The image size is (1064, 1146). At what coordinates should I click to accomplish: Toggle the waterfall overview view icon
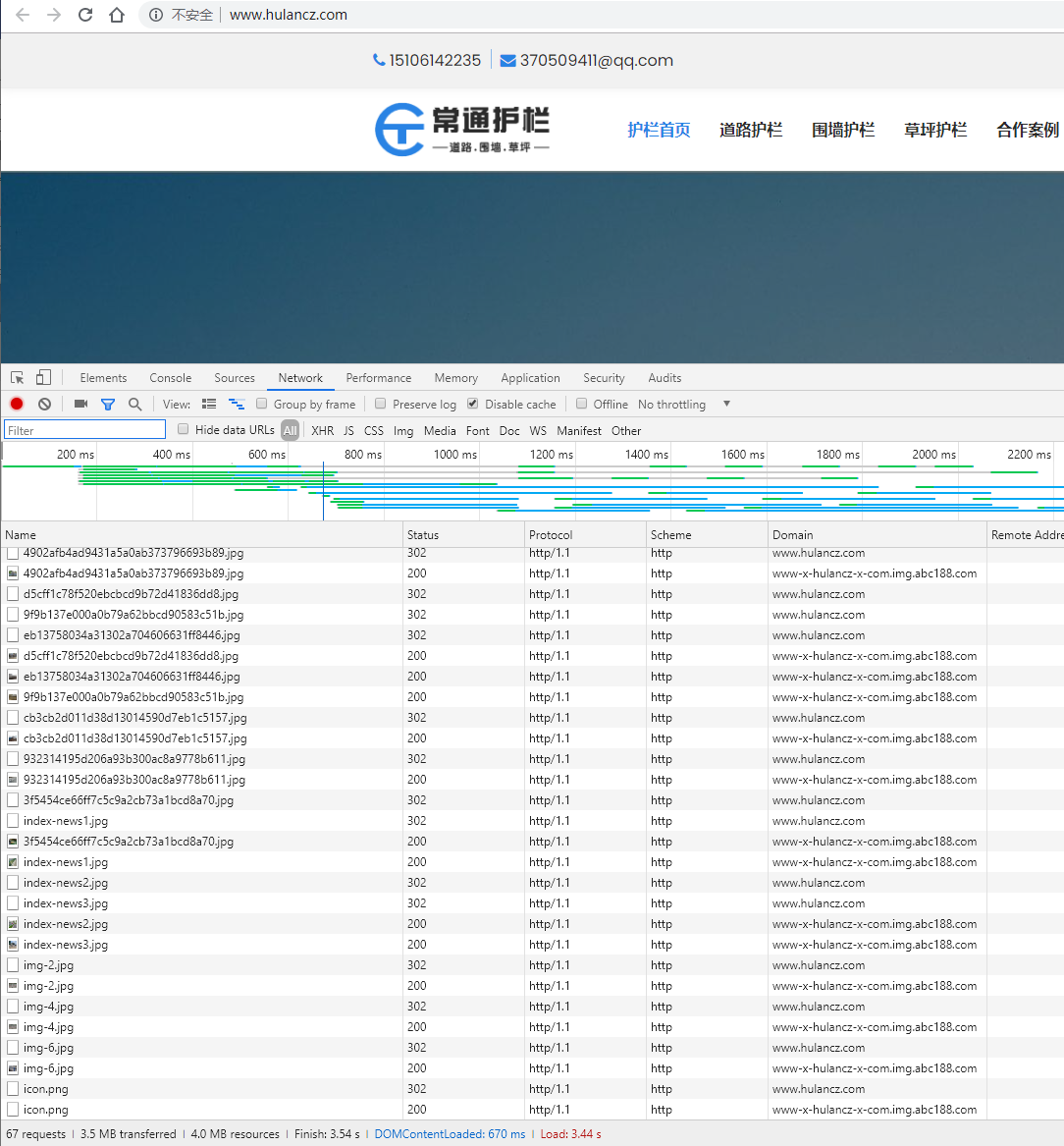pyautogui.click(x=236, y=404)
